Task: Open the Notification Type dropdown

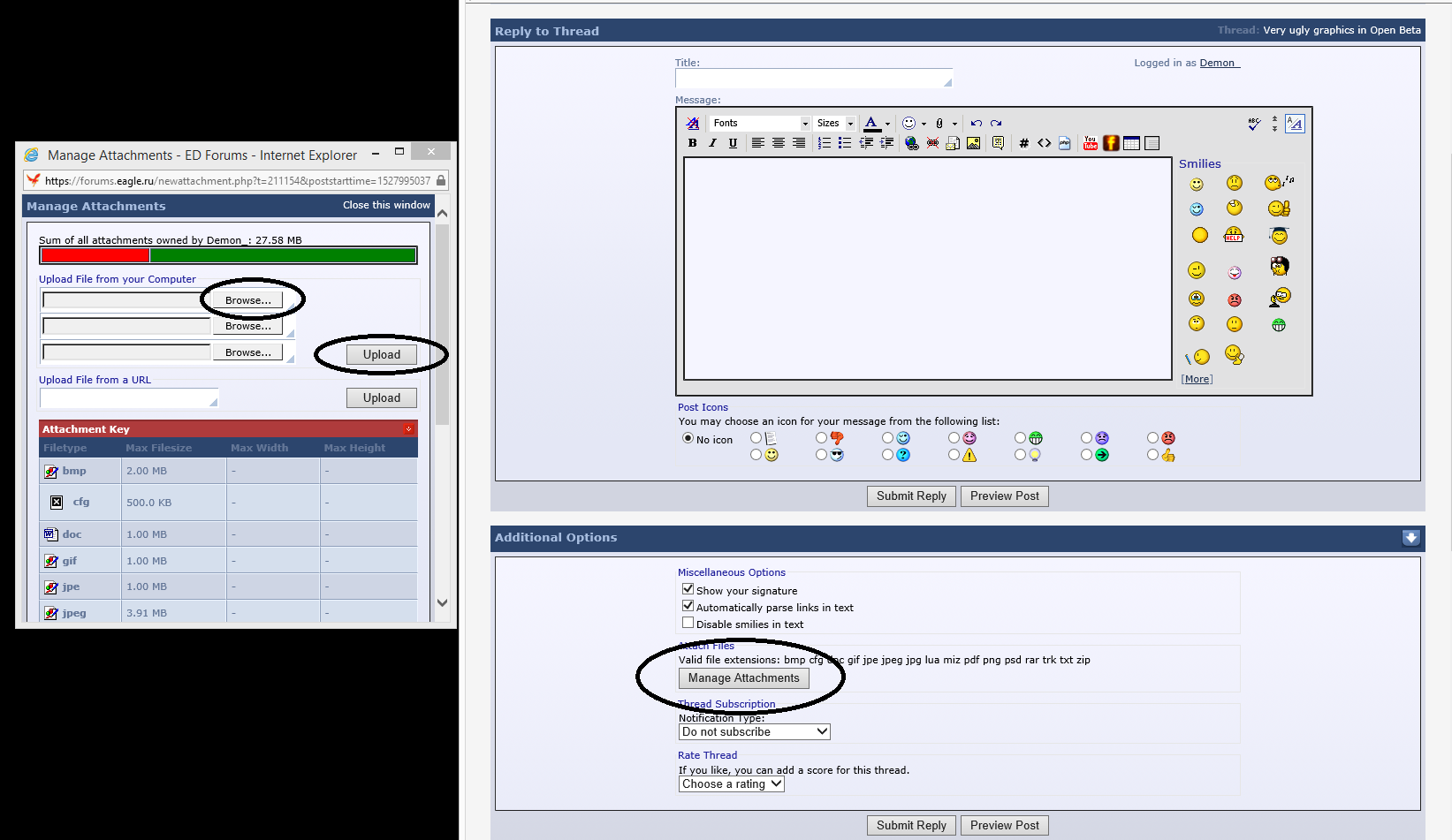Action: (x=755, y=732)
